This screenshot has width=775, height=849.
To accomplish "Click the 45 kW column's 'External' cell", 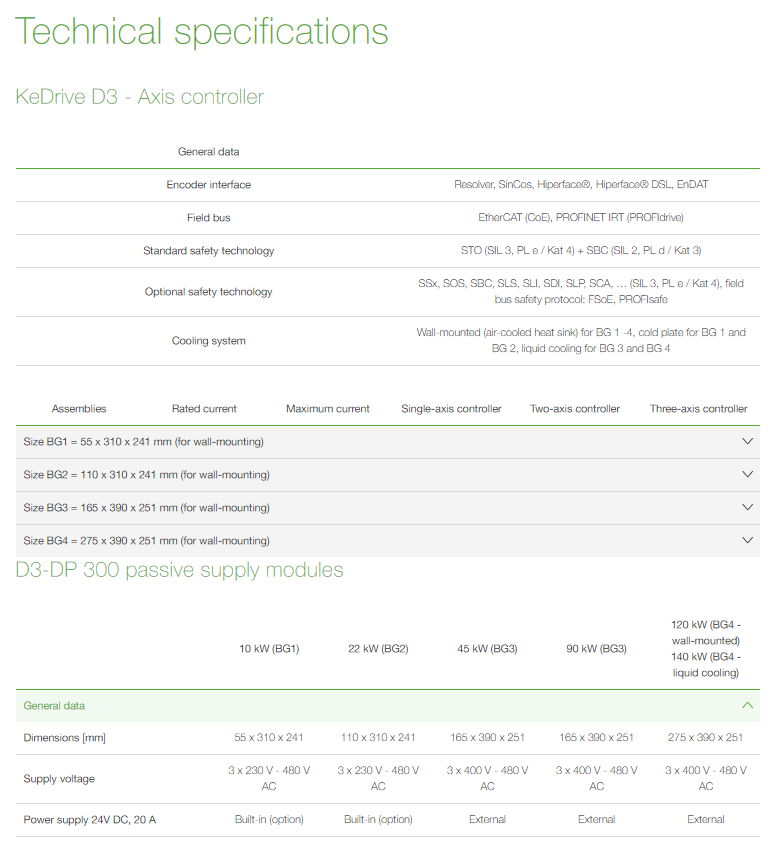I will (487, 820).
